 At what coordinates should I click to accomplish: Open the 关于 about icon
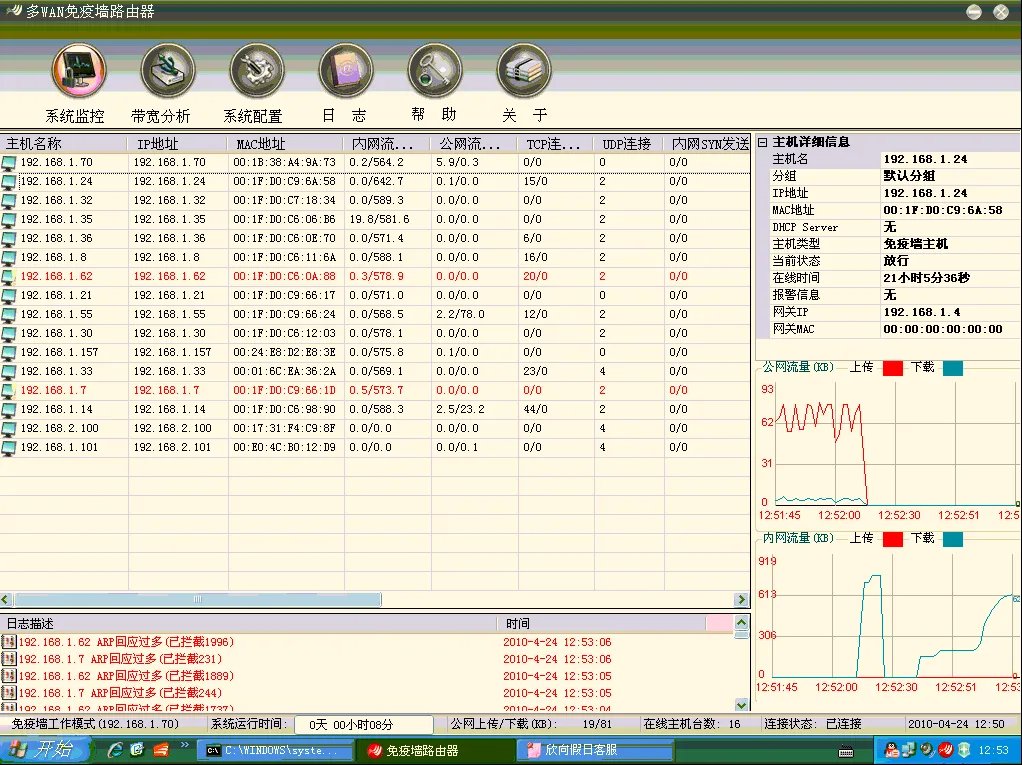click(524, 70)
